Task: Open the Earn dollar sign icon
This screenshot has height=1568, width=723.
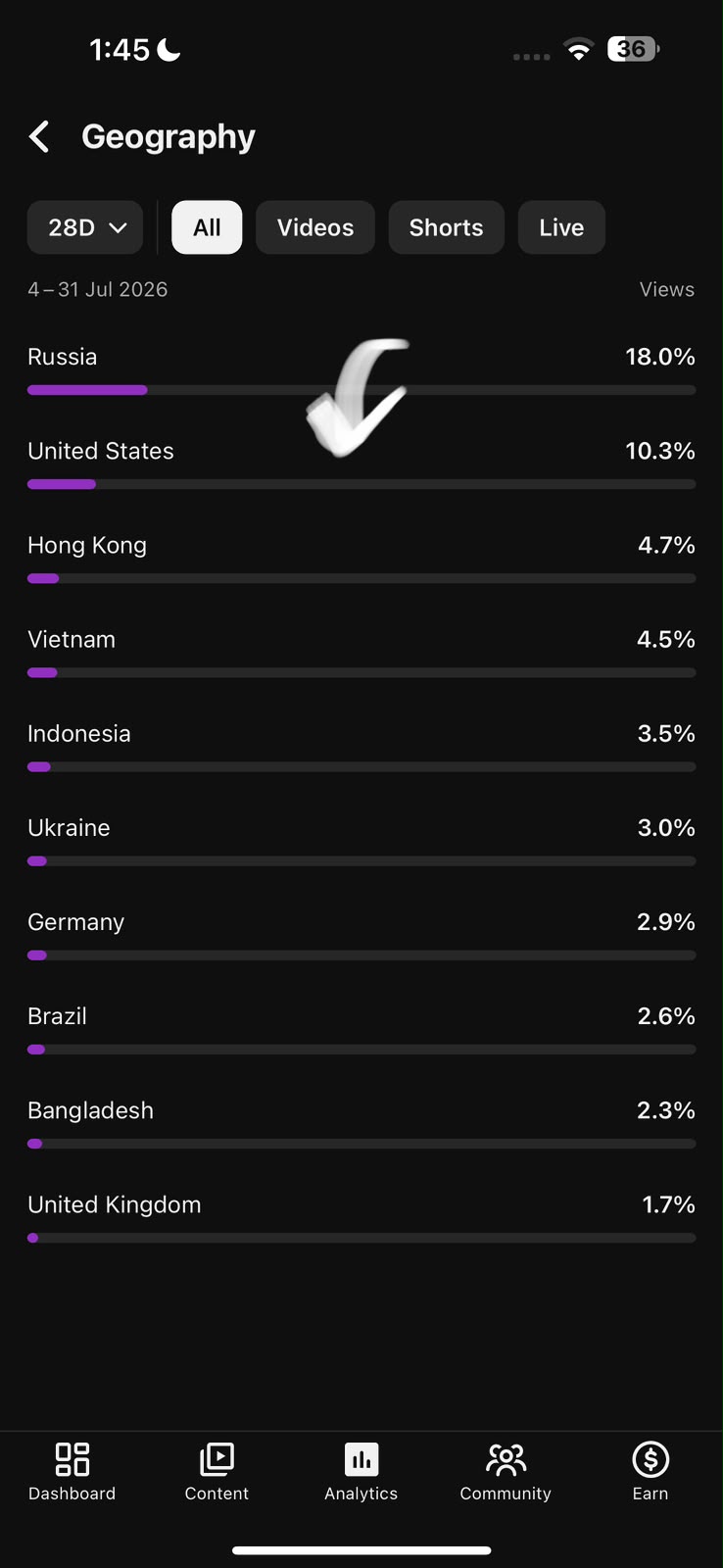Action: pyautogui.click(x=651, y=1459)
